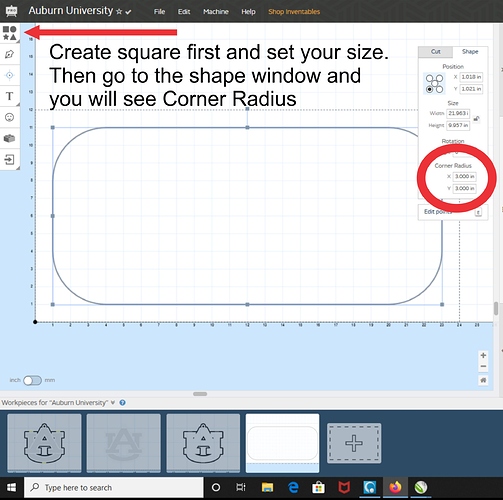The width and height of the screenshot is (503, 500).
Task: Open McAfee from taskbar
Action: click(x=344, y=488)
